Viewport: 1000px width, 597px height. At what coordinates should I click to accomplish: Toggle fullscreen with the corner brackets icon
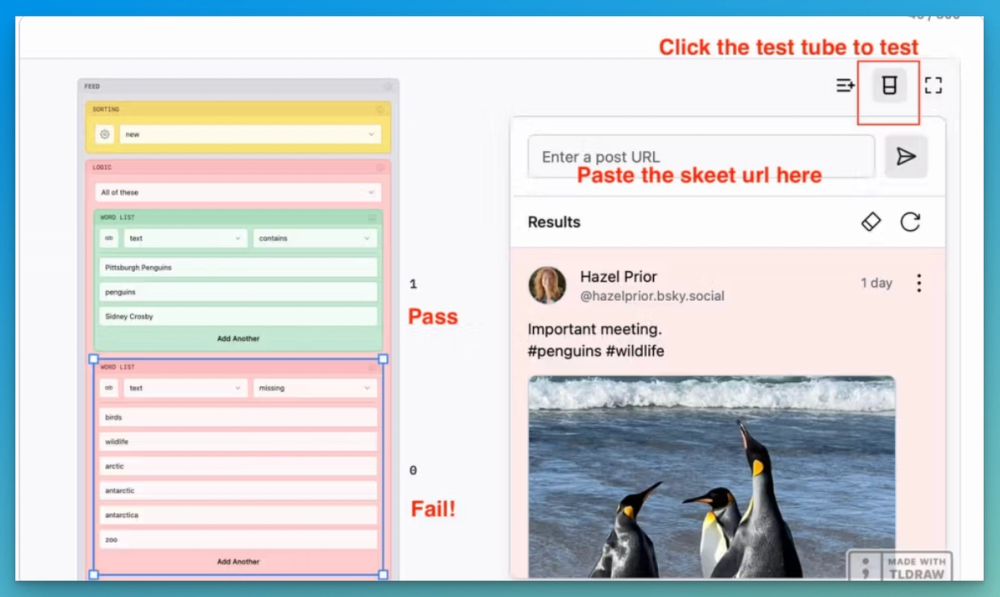933,85
